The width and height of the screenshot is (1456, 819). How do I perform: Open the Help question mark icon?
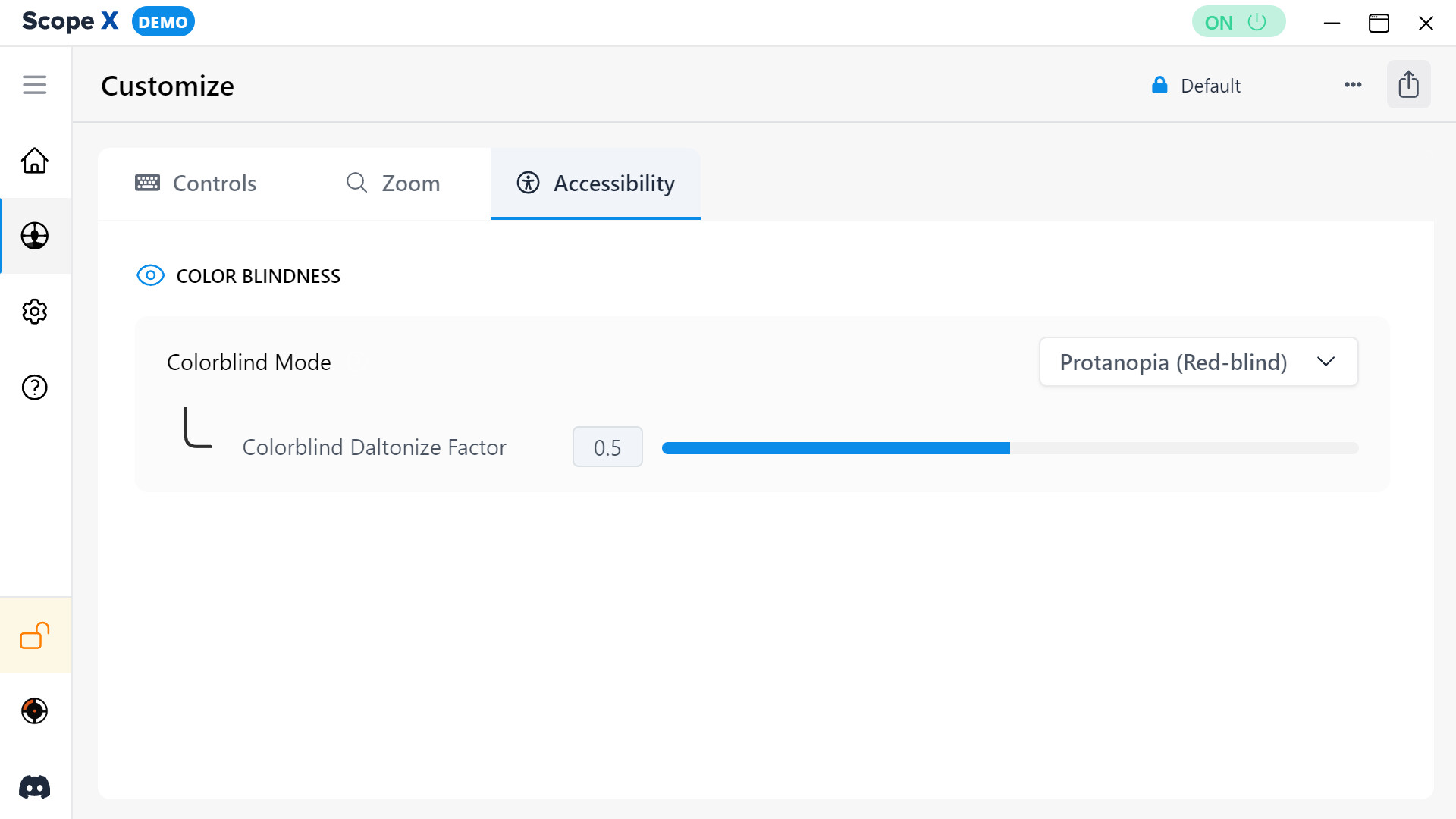pyautogui.click(x=34, y=388)
